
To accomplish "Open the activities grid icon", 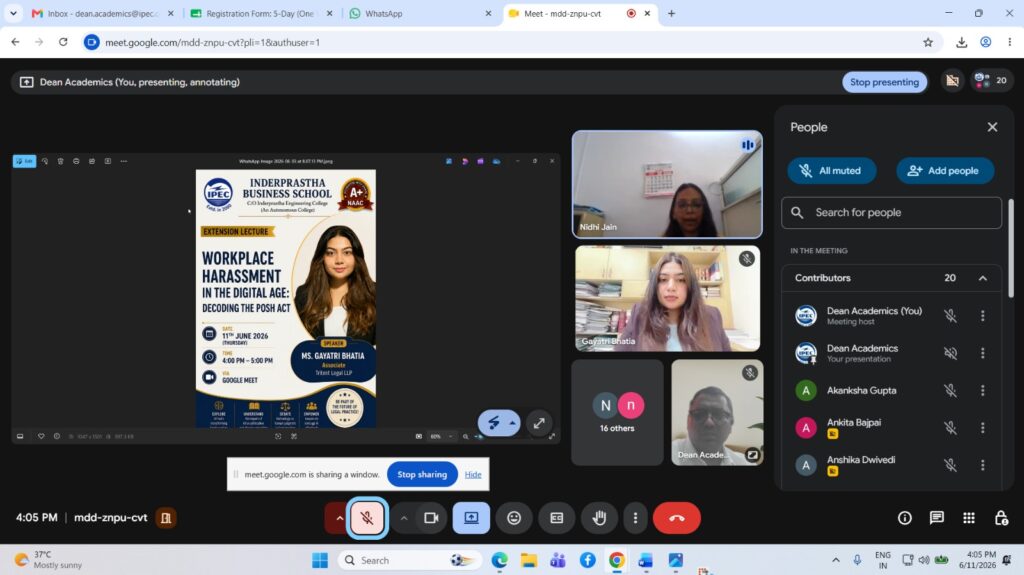I will (968, 518).
